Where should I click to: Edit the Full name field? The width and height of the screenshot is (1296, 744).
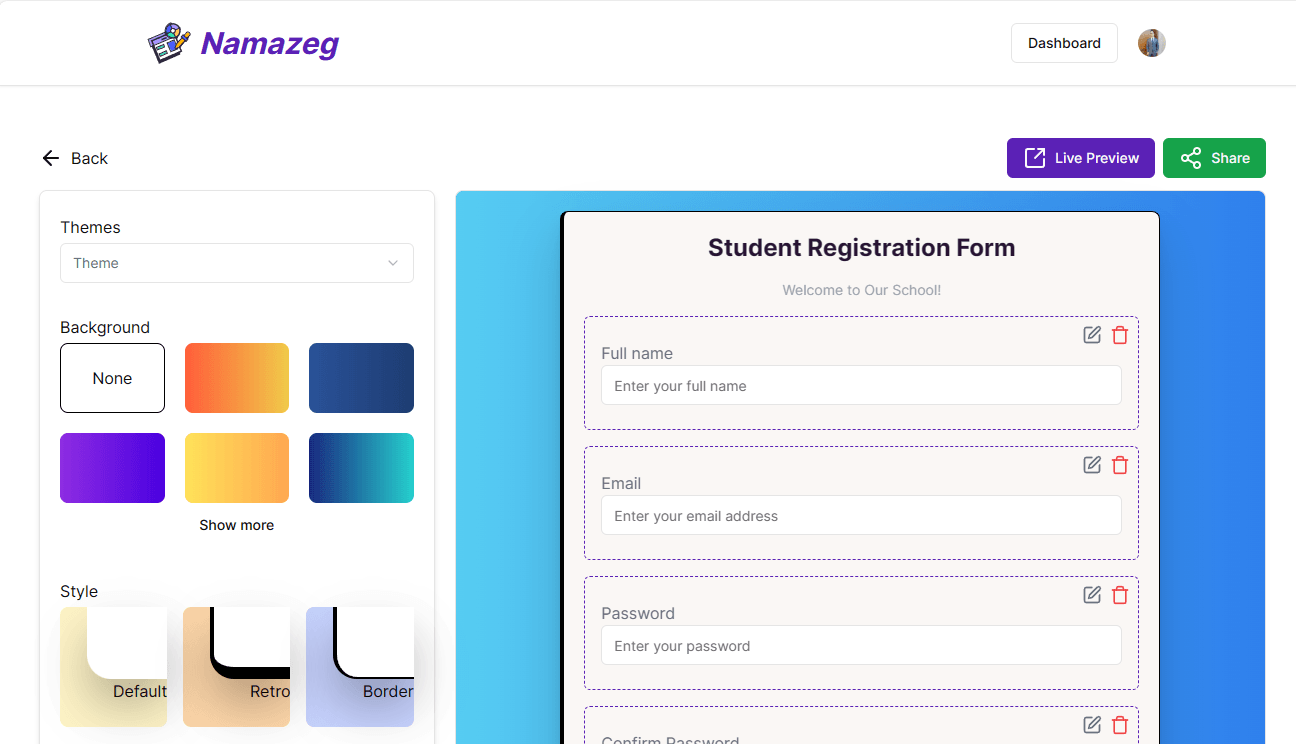(1092, 335)
